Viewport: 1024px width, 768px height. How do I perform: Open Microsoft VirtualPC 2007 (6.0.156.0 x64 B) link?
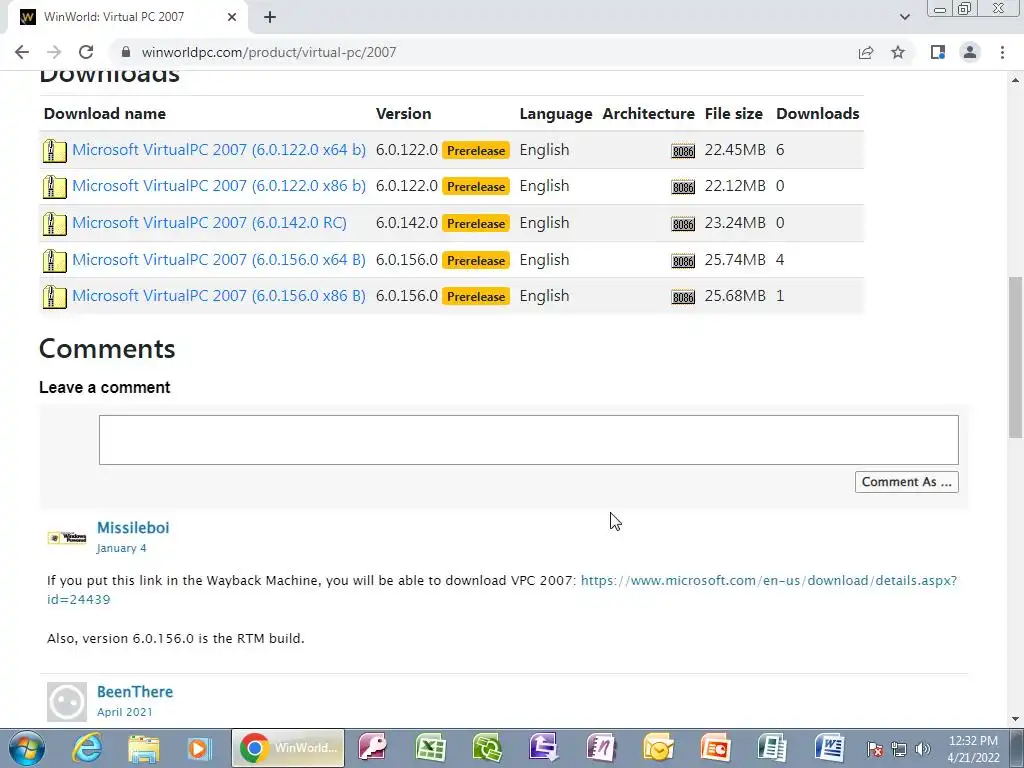point(219,259)
